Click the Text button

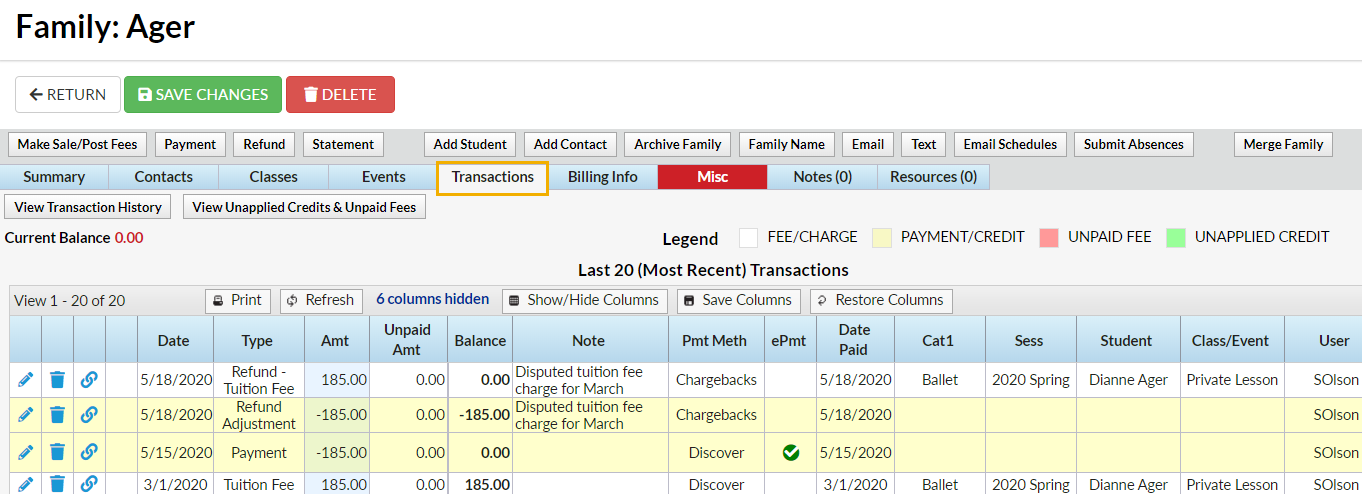click(924, 144)
